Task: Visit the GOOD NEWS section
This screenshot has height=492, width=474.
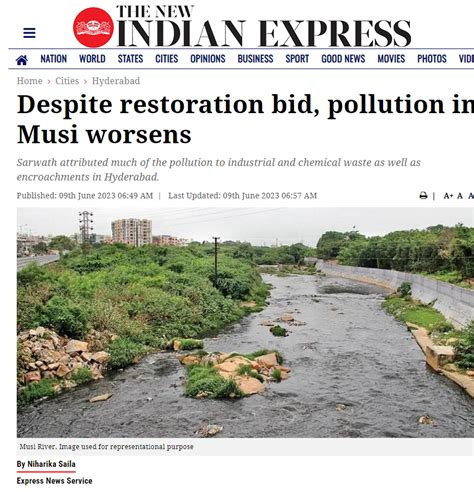Action: (343, 59)
